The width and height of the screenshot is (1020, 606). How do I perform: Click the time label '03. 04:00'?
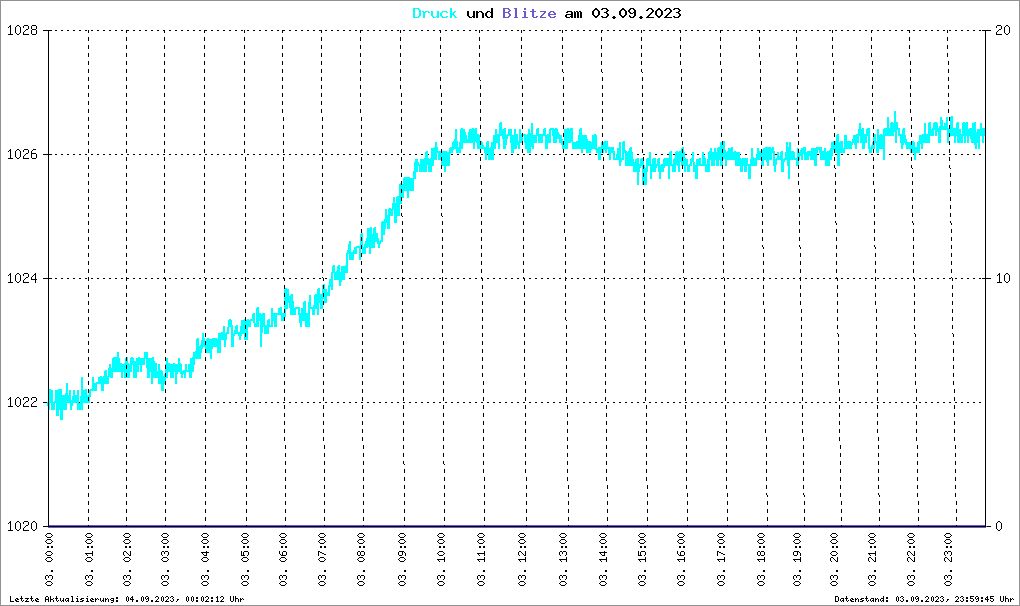pyautogui.click(x=206, y=560)
